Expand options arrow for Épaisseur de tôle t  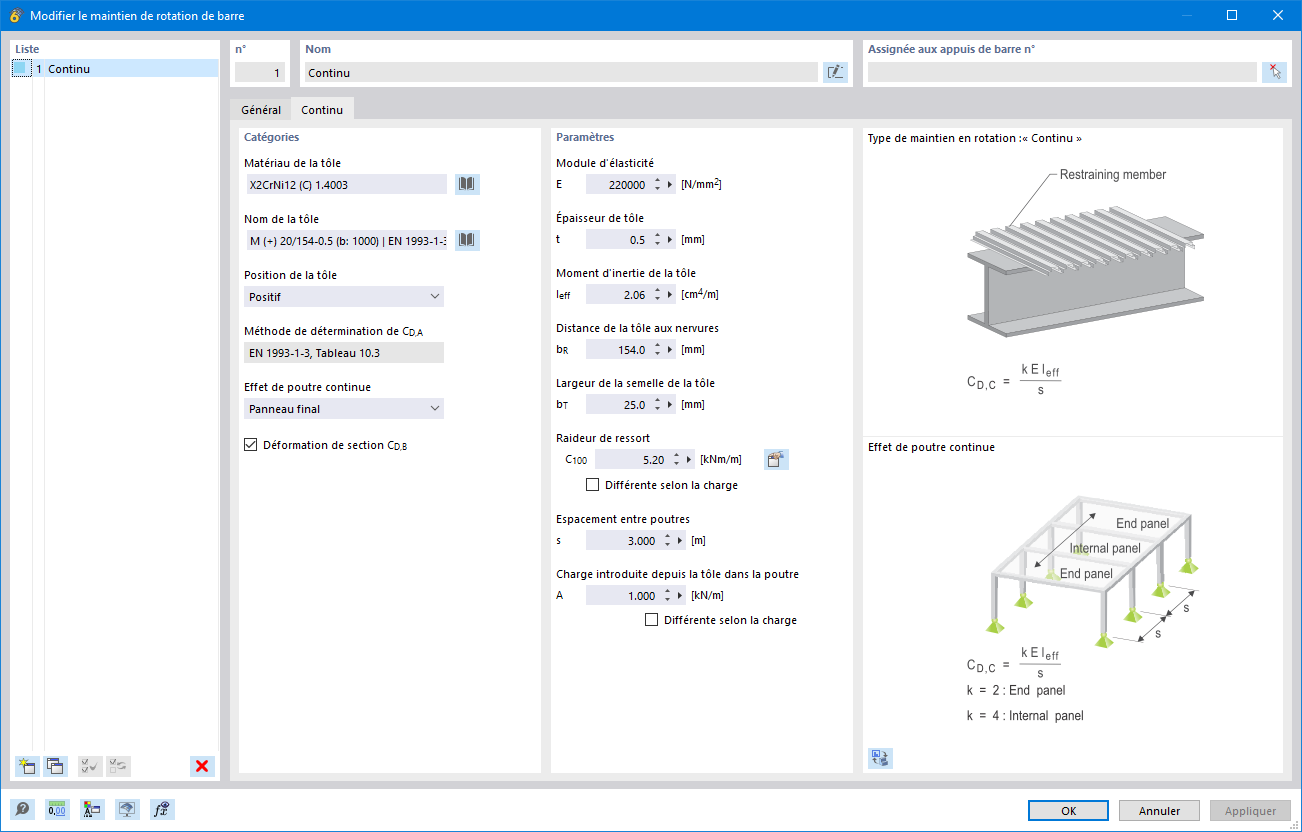[x=671, y=240]
